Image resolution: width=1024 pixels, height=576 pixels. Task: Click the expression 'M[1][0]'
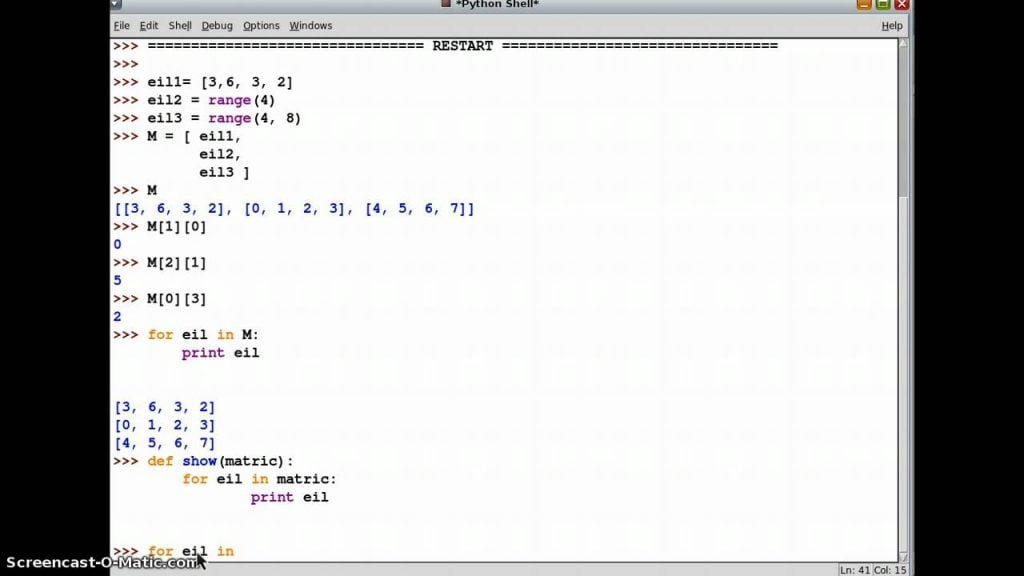(176, 227)
